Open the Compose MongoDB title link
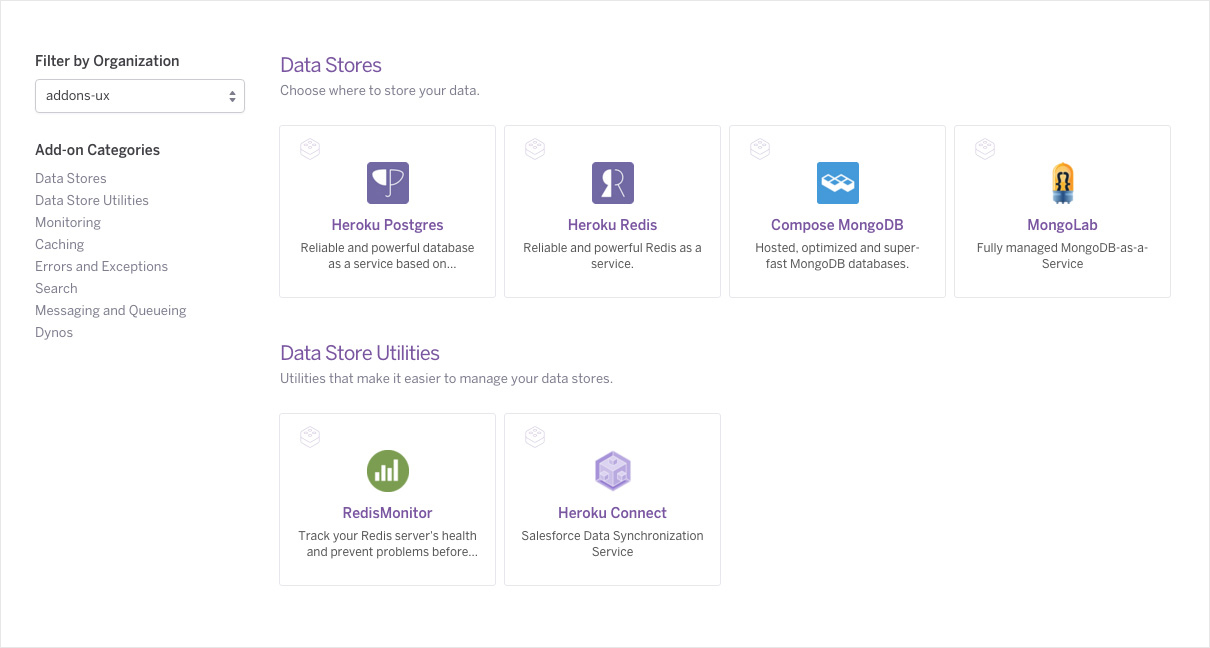This screenshot has height=648, width=1210. 838,225
